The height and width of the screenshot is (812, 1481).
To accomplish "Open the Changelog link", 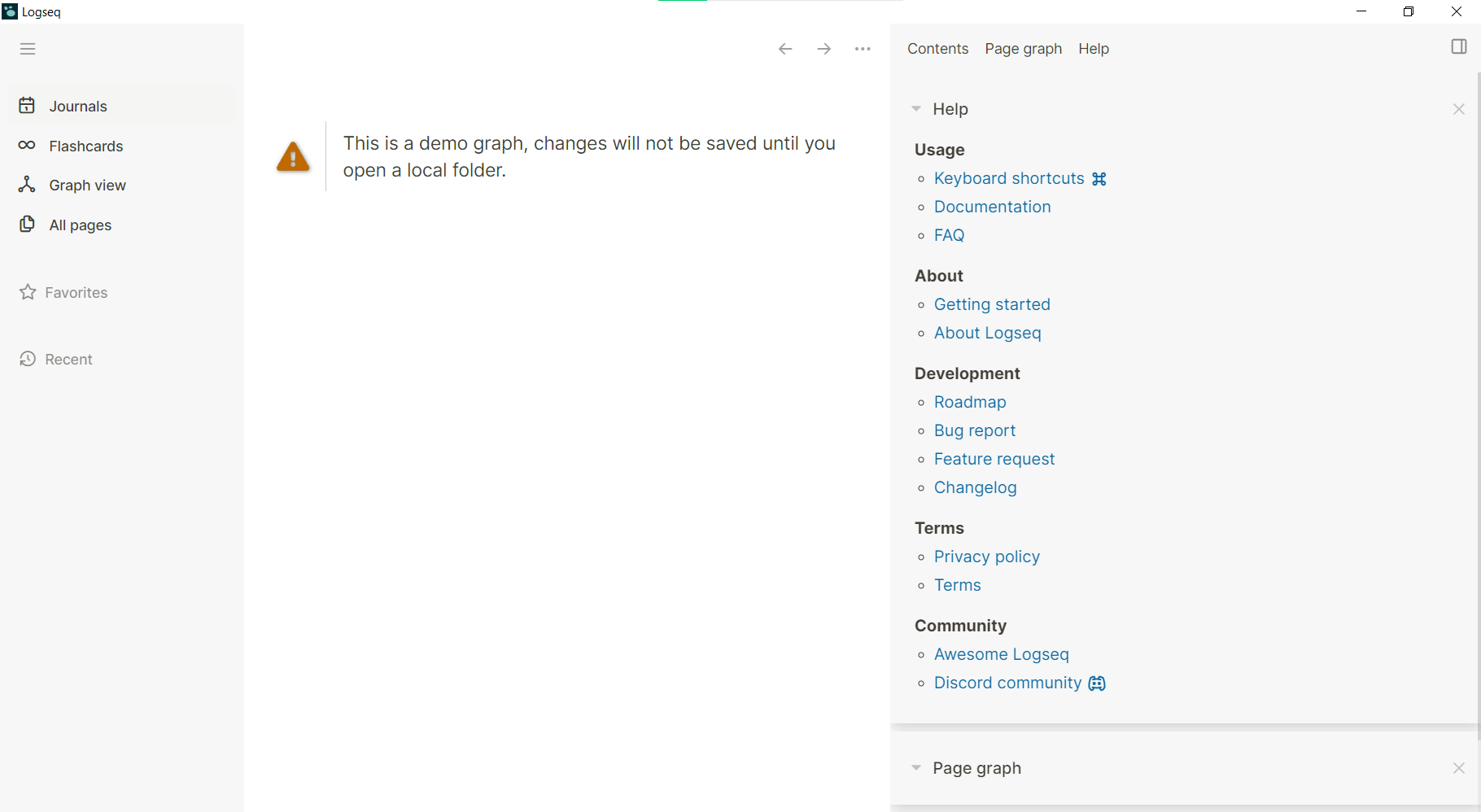I will (x=975, y=487).
